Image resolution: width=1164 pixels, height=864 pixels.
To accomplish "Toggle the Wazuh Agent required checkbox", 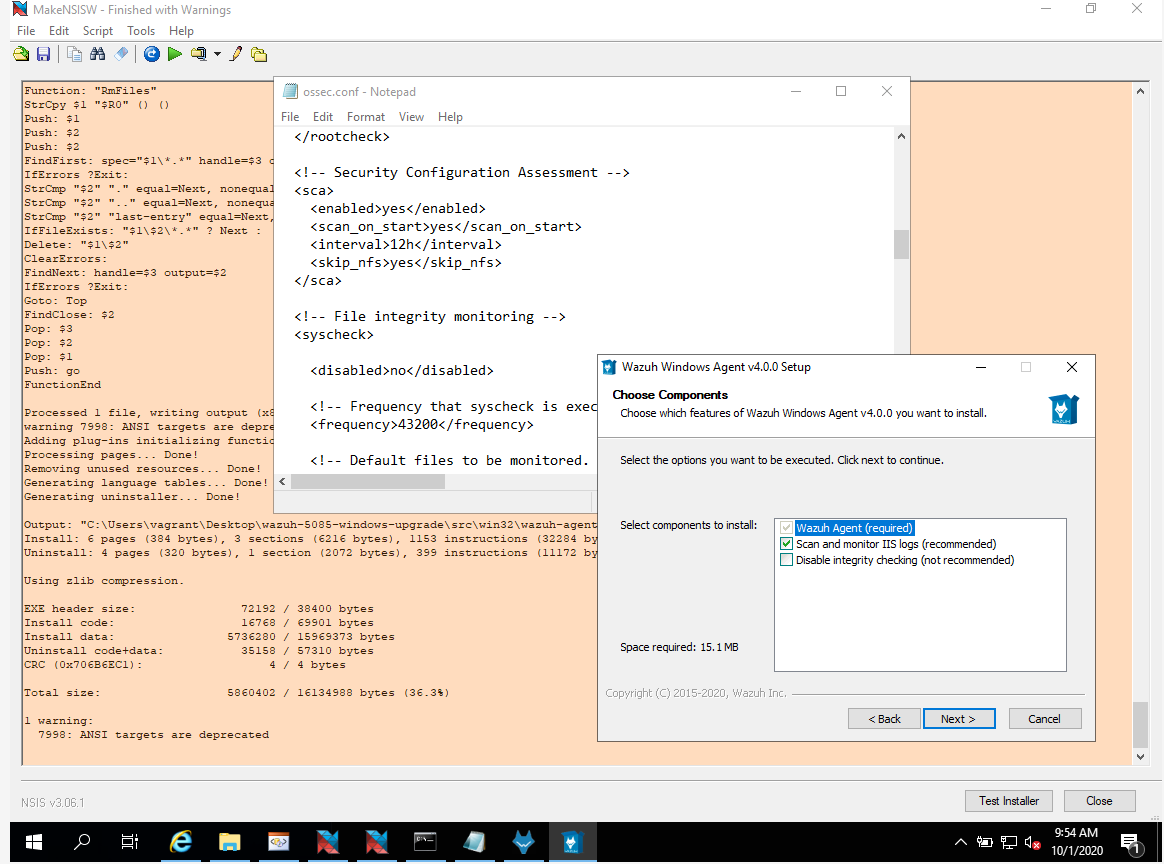I will [x=787, y=528].
